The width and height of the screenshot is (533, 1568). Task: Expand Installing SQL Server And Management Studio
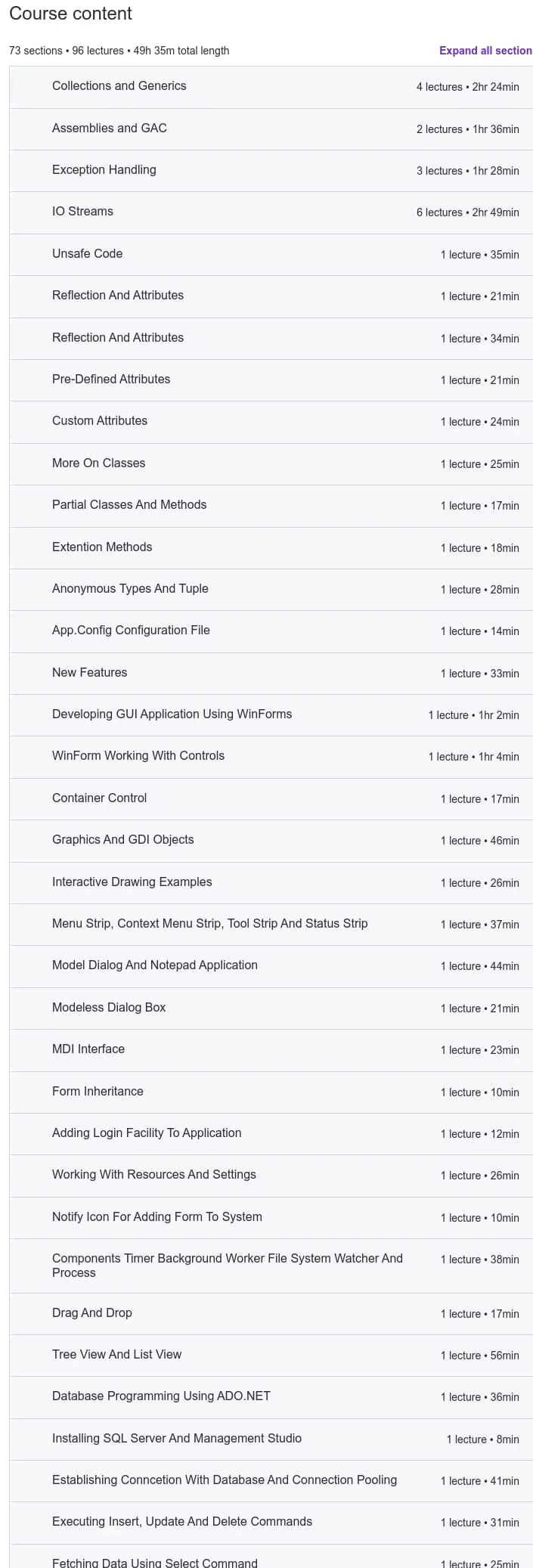click(x=271, y=1439)
